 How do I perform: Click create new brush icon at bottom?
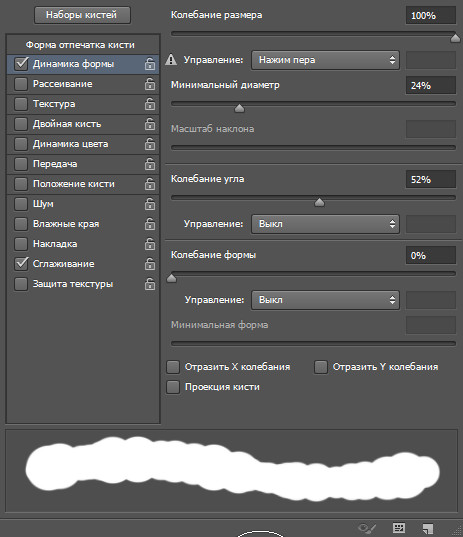428,528
